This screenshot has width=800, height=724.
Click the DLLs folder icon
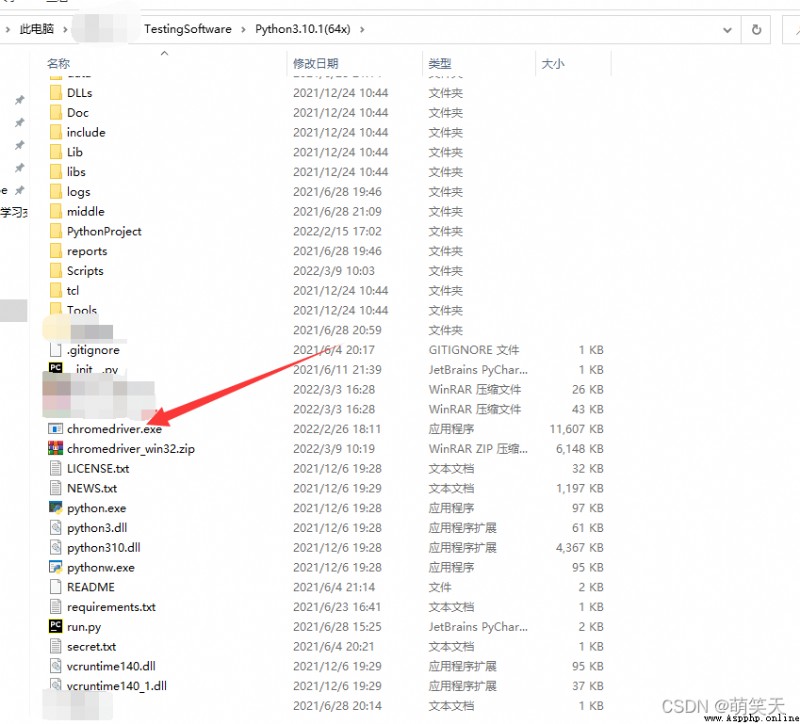pos(56,93)
